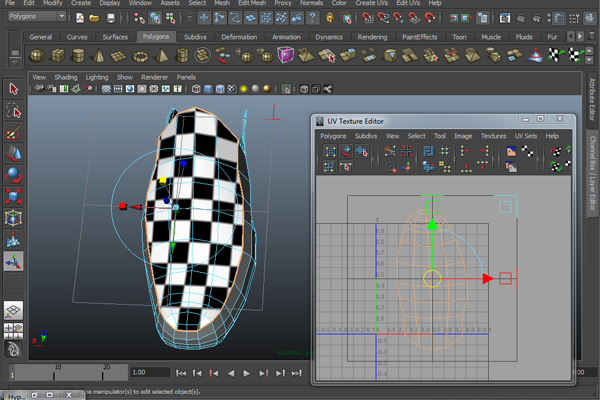Play animation forward
The height and width of the screenshot is (400, 600).
click(246, 373)
